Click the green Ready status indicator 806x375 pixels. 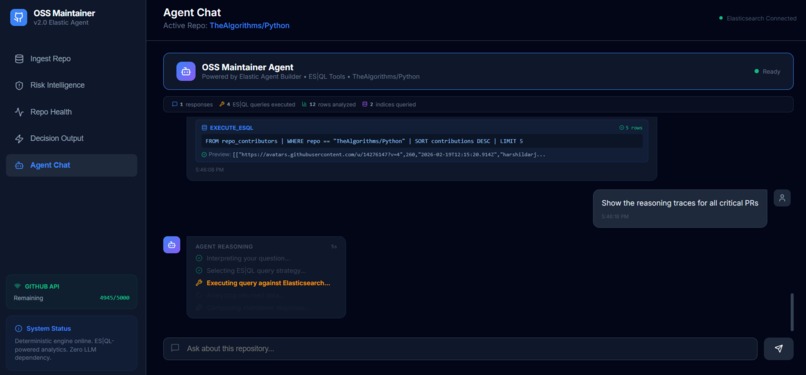tap(767, 71)
